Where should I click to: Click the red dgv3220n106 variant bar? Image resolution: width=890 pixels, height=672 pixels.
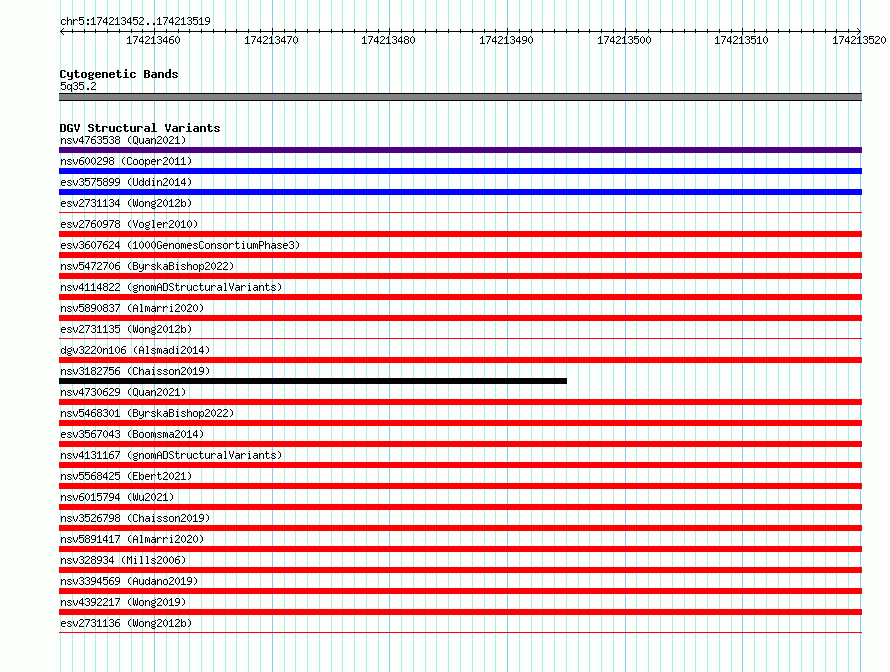click(x=460, y=360)
